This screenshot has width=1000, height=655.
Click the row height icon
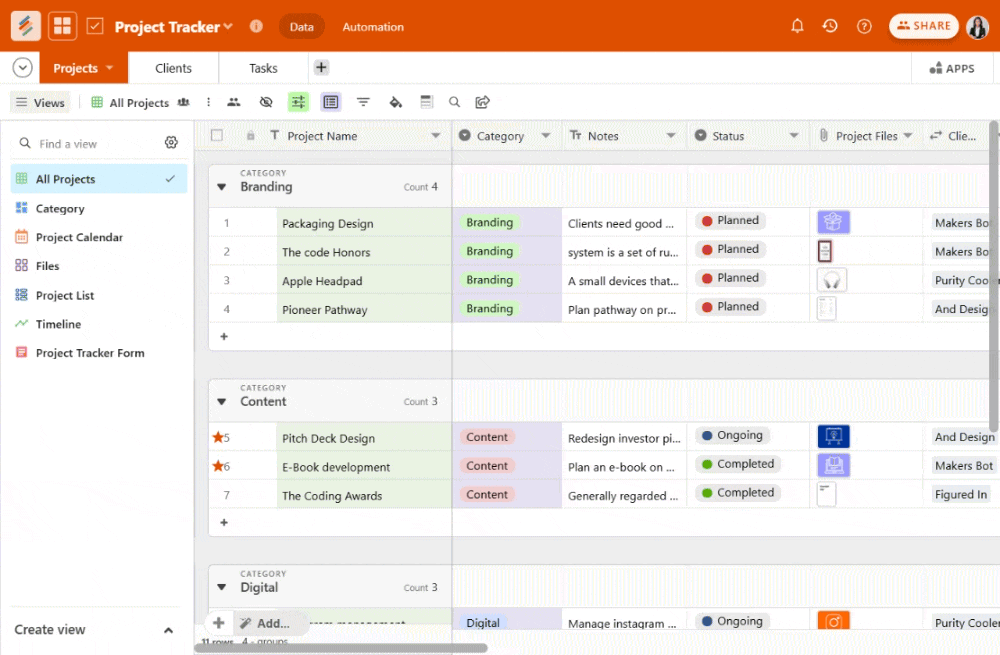(427, 102)
